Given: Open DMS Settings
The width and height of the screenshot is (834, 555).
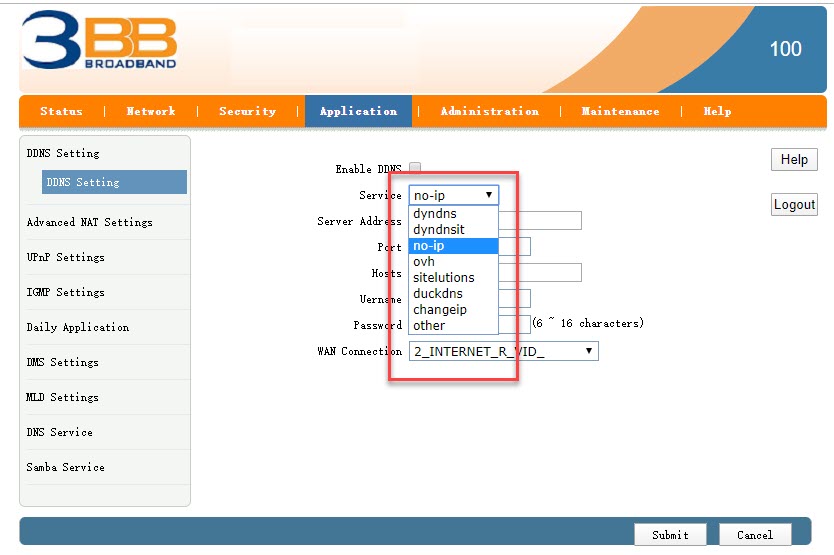Looking at the screenshot, I should click(62, 362).
